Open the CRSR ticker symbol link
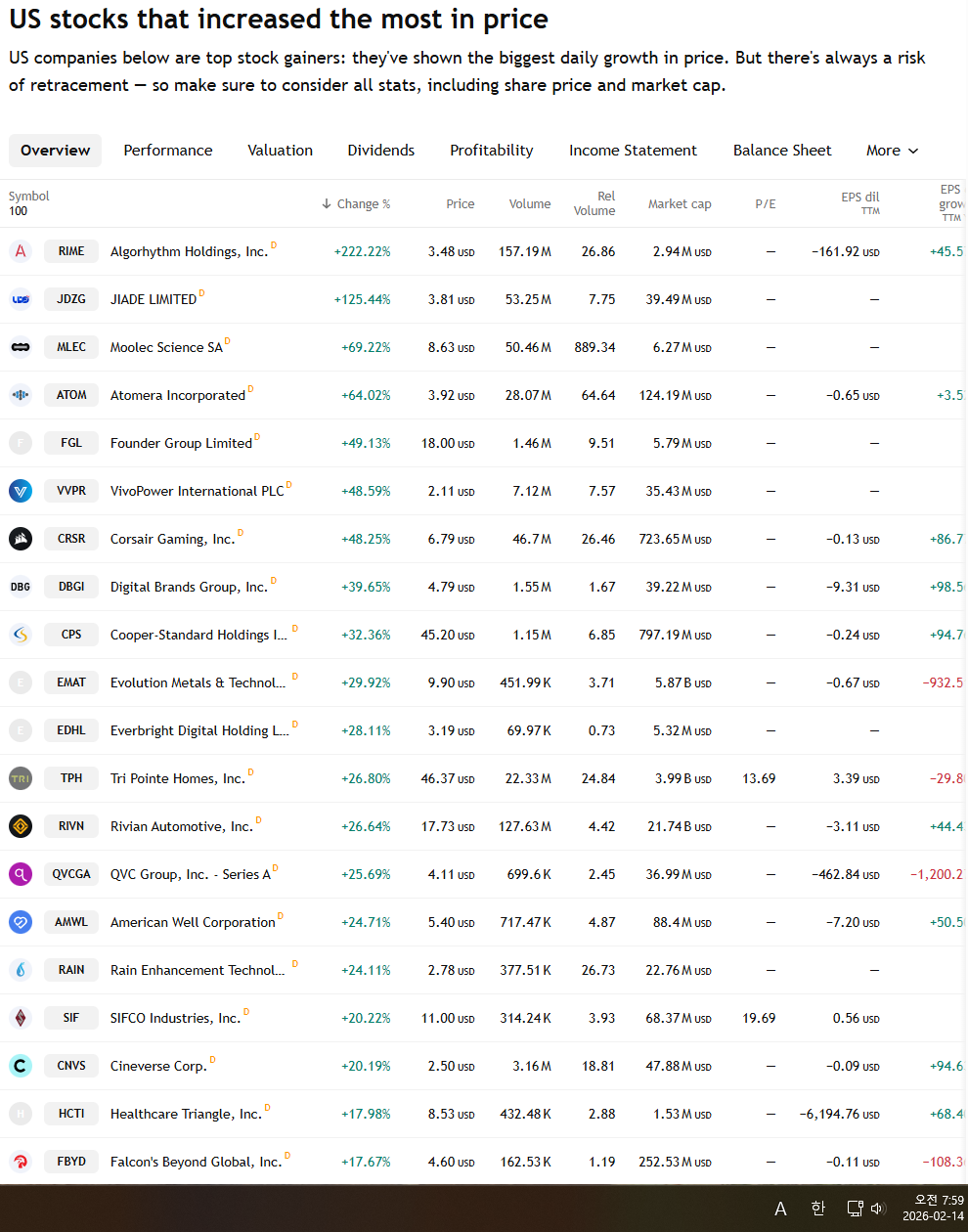The image size is (968, 1232). (71, 539)
